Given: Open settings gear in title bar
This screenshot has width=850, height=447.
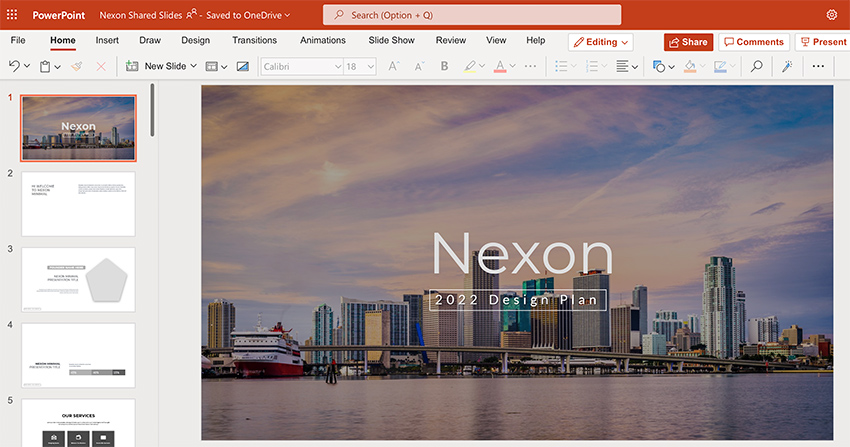Looking at the screenshot, I should 832,15.
